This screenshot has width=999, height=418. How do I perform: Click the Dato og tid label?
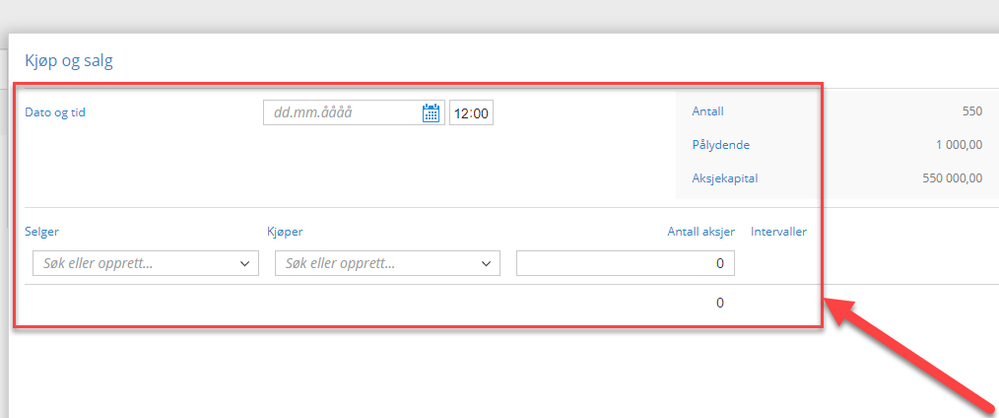(x=55, y=113)
